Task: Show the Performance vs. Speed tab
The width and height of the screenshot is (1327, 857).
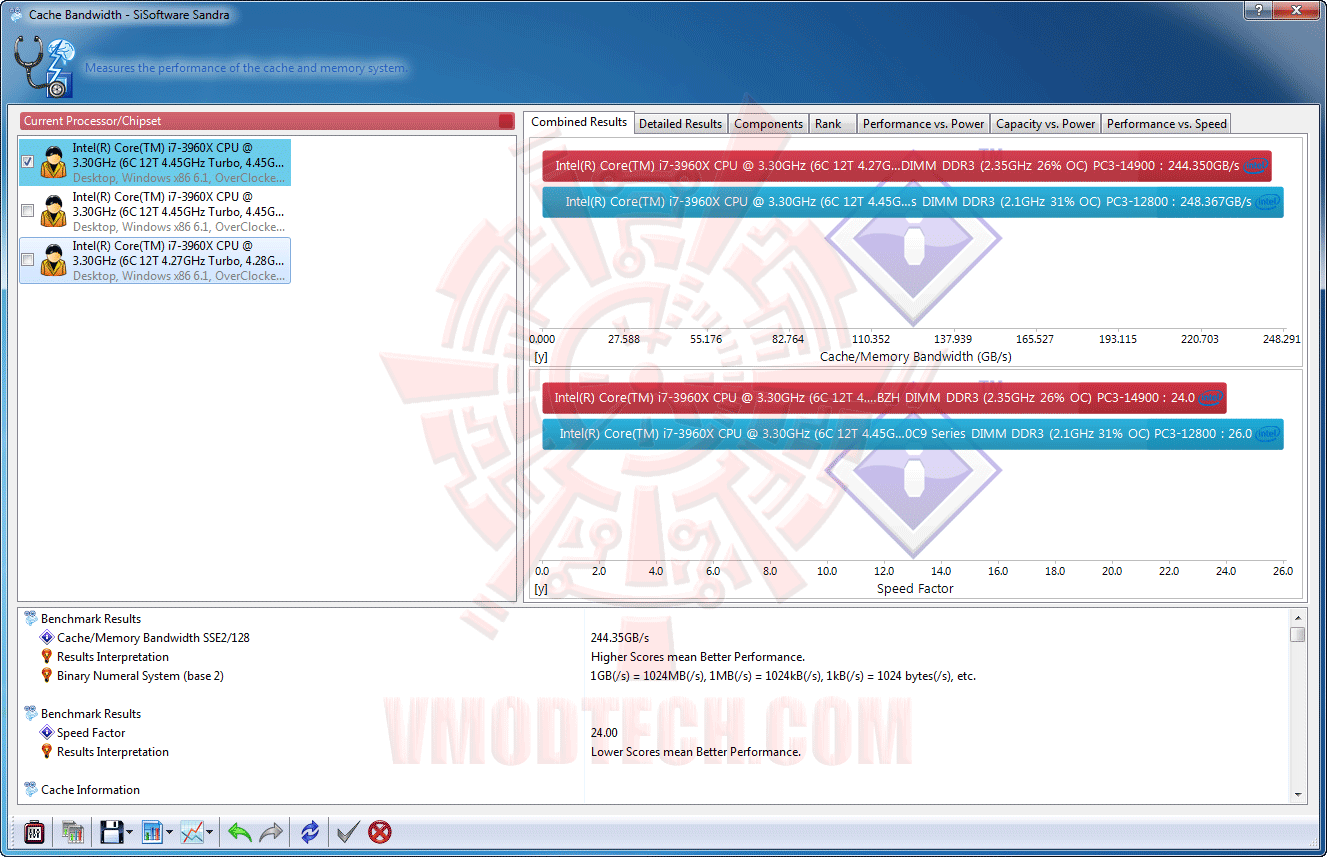Action: pos(1166,124)
